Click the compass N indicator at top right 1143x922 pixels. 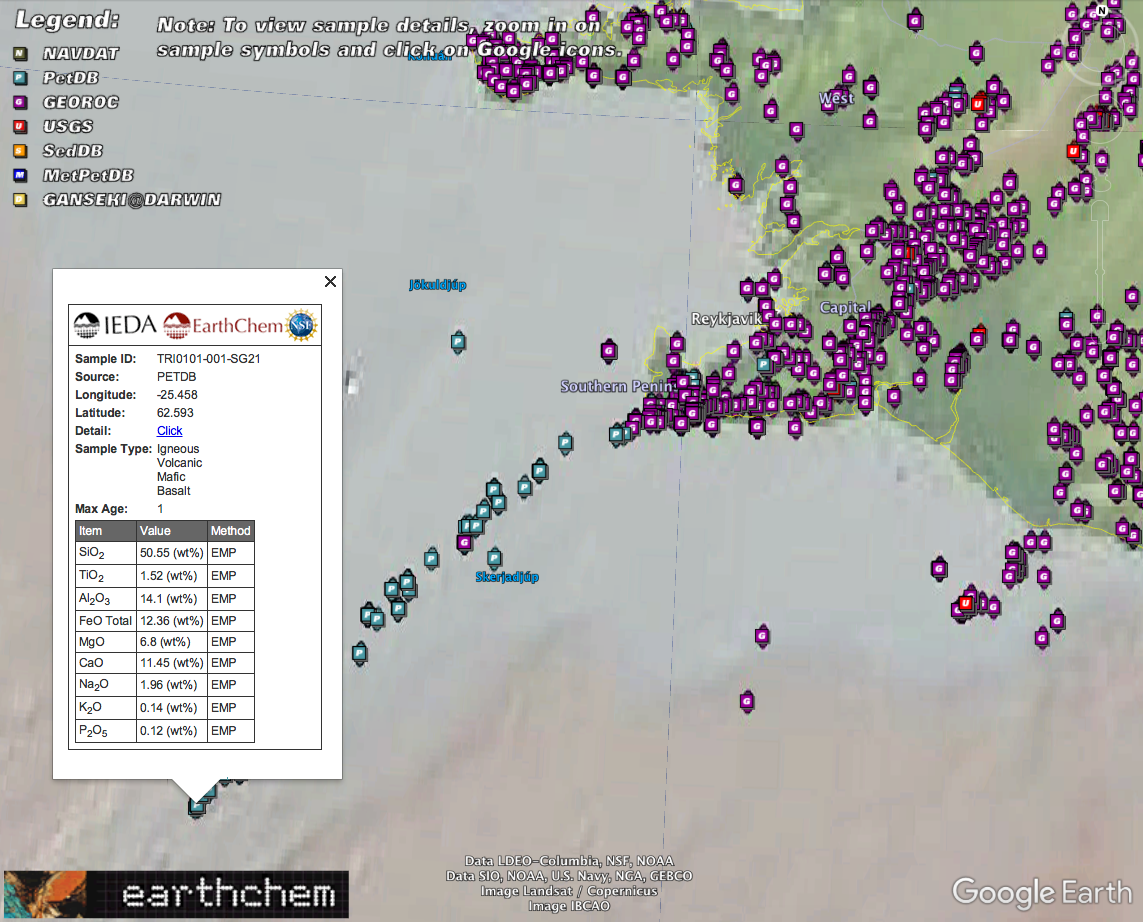tap(1103, 12)
